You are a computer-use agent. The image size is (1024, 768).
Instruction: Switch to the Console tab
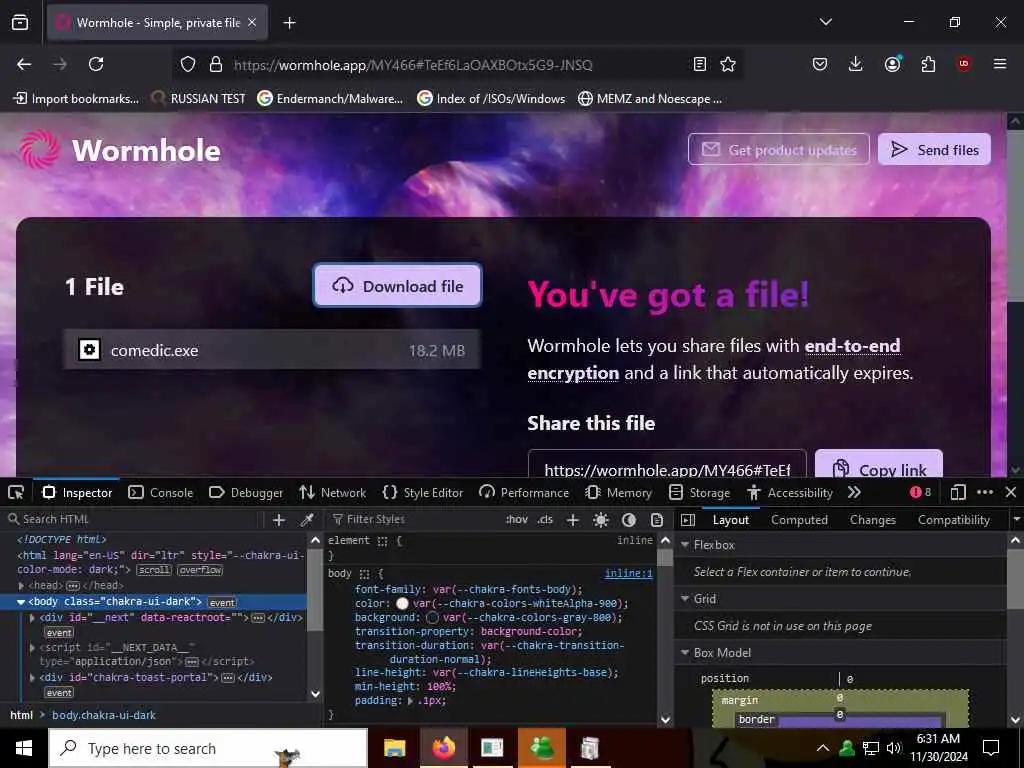tap(161, 492)
